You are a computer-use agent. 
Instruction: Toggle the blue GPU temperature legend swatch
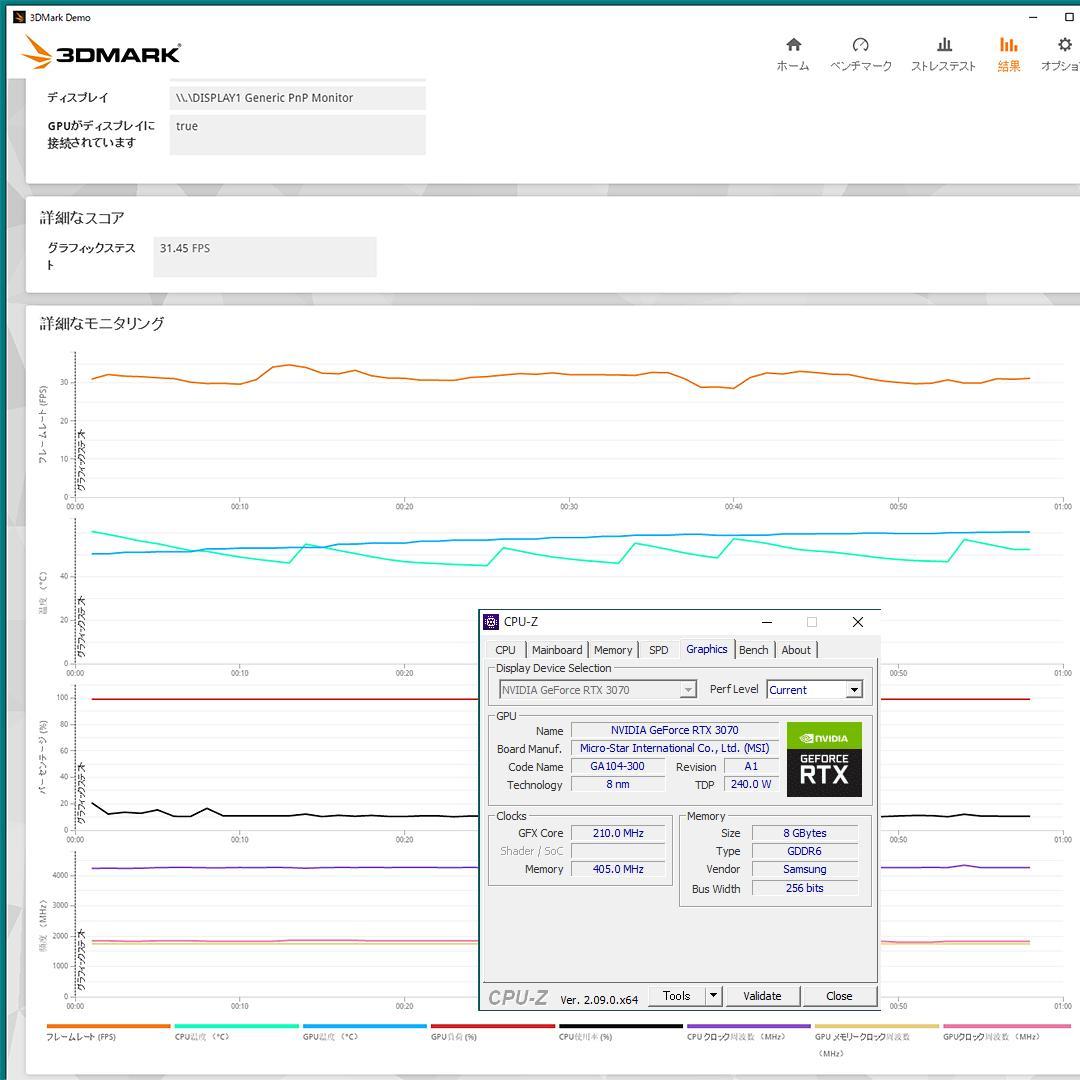[364, 1026]
